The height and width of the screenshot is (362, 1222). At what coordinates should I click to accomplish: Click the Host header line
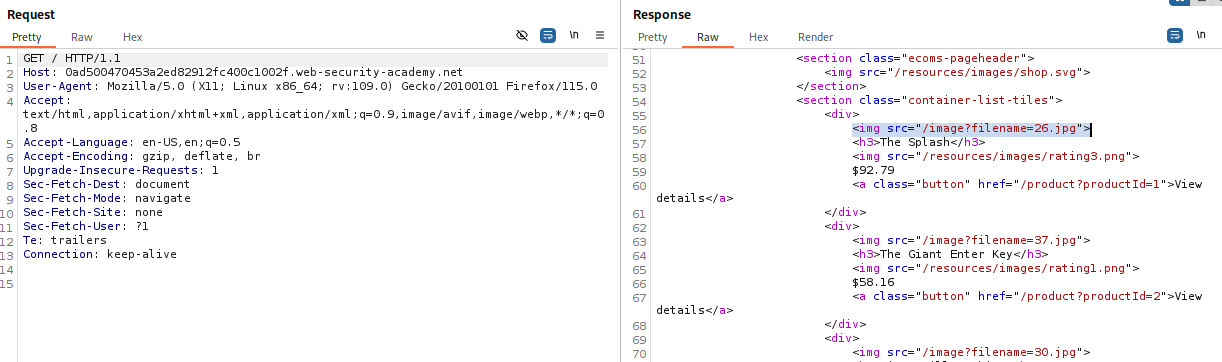(243, 73)
